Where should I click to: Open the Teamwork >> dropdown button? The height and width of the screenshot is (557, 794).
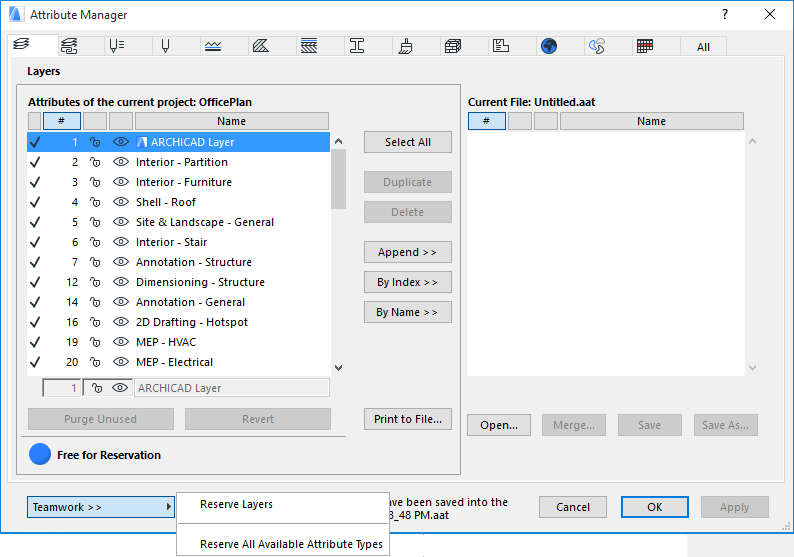pyautogui.click(x=101, y=507)
